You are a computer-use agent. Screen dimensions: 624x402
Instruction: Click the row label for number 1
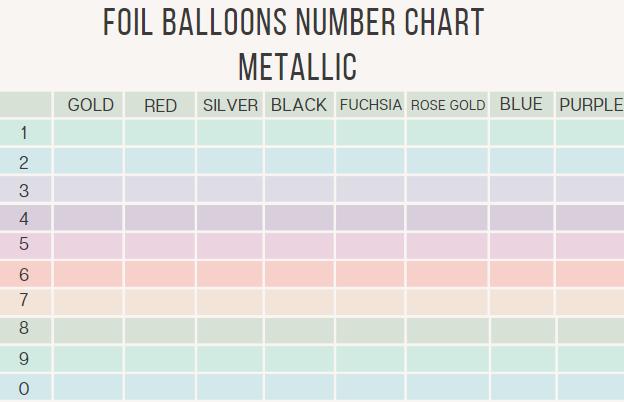[24, 133]
